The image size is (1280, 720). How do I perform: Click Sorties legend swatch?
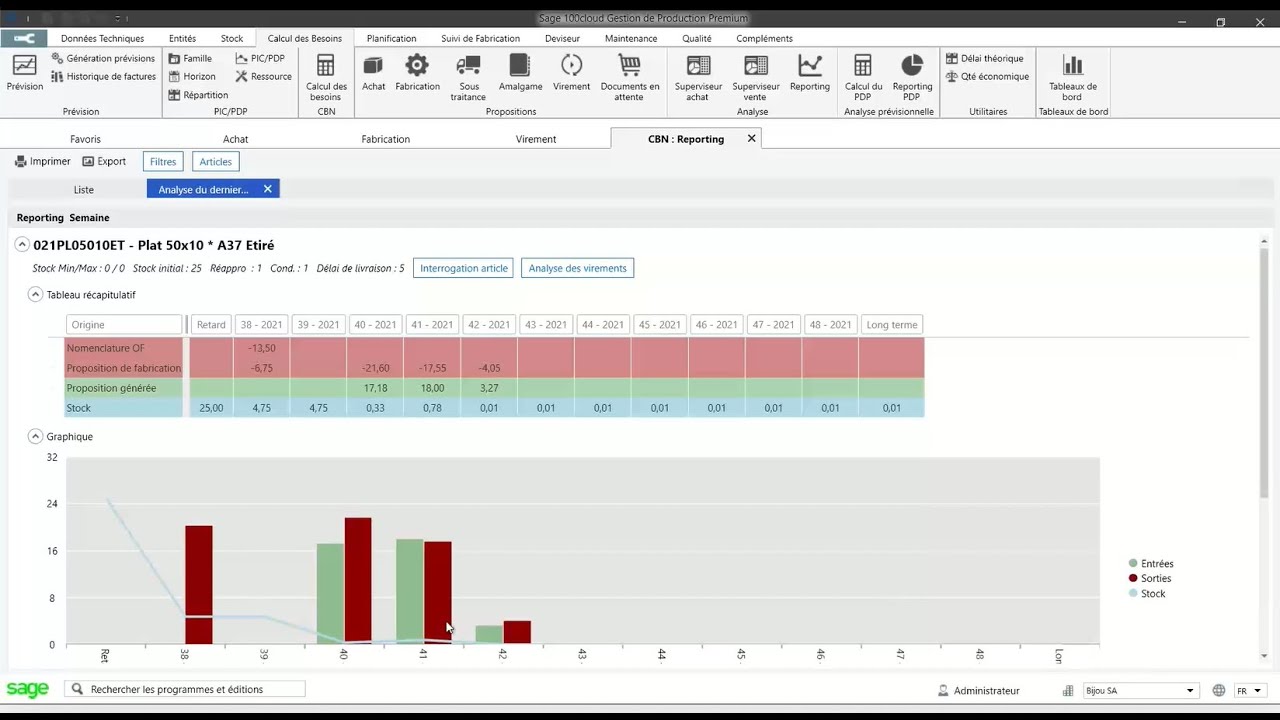(x=1133, y=579)
